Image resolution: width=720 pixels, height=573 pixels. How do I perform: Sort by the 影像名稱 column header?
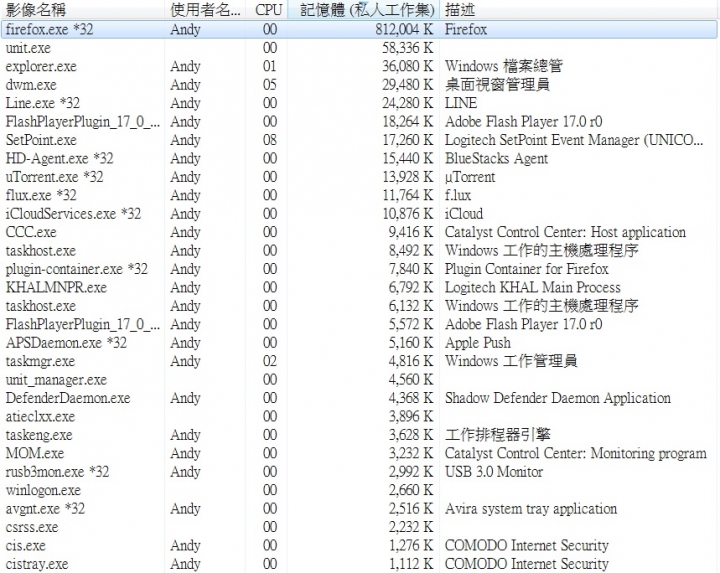tap(82, 10)
